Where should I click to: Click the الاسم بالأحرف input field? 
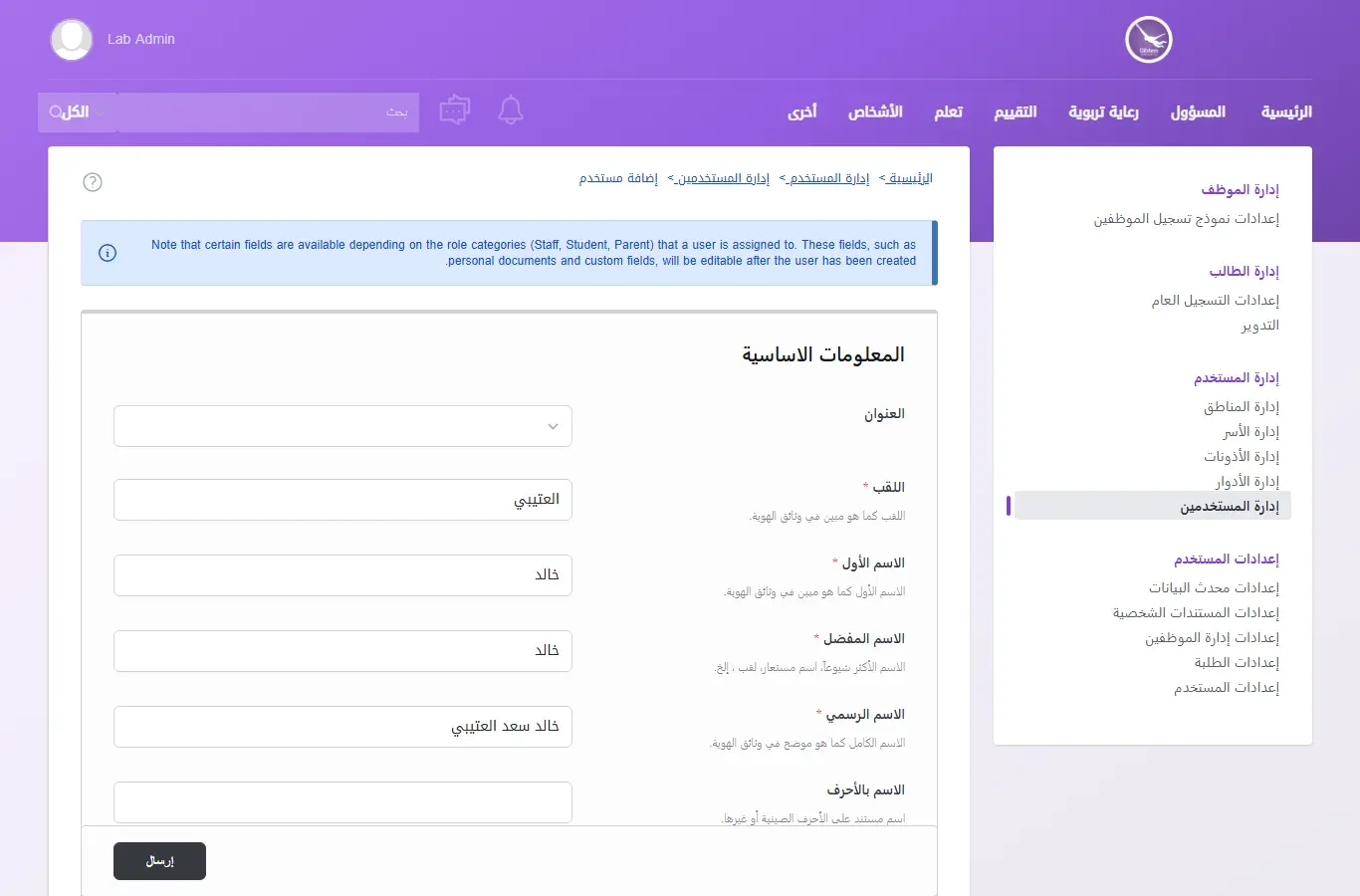tap(342, 802)
